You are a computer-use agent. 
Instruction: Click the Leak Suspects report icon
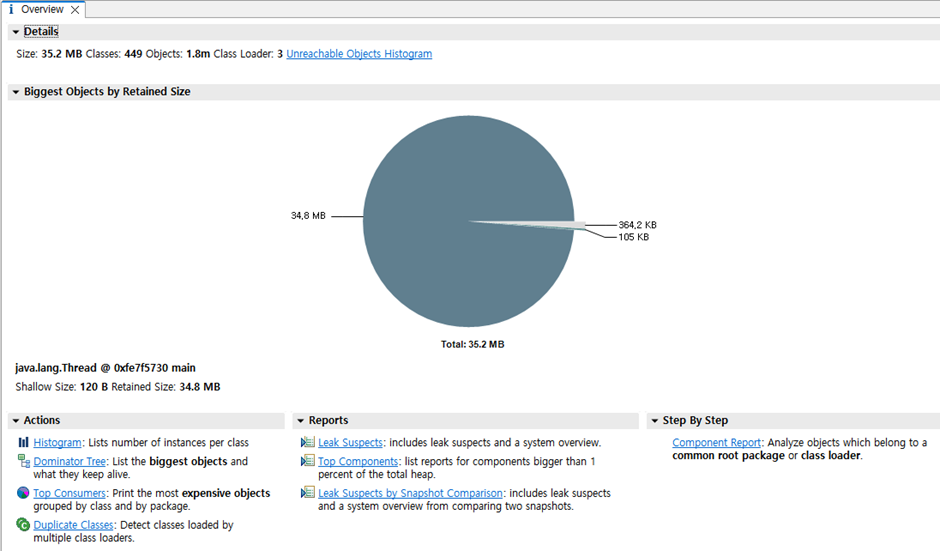[308, 442]
